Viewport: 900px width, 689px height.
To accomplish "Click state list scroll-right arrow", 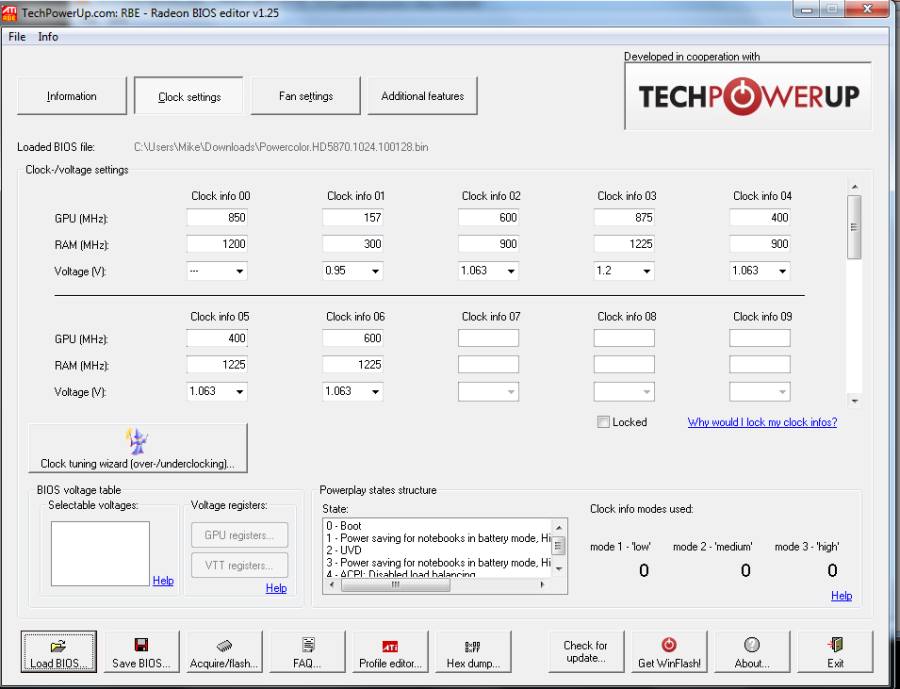I will point(542,585).
